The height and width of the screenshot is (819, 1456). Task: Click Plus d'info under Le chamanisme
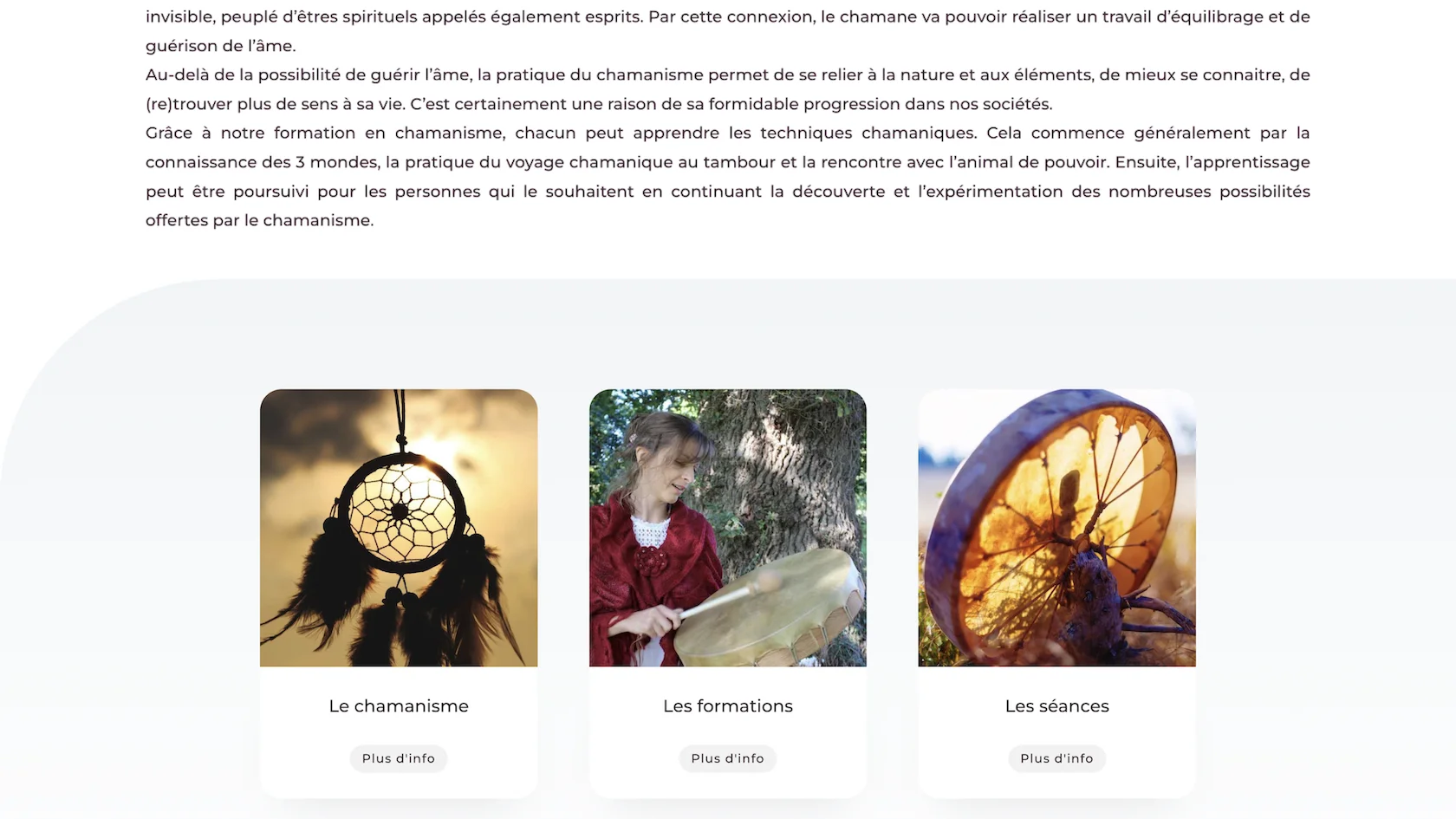399,758
